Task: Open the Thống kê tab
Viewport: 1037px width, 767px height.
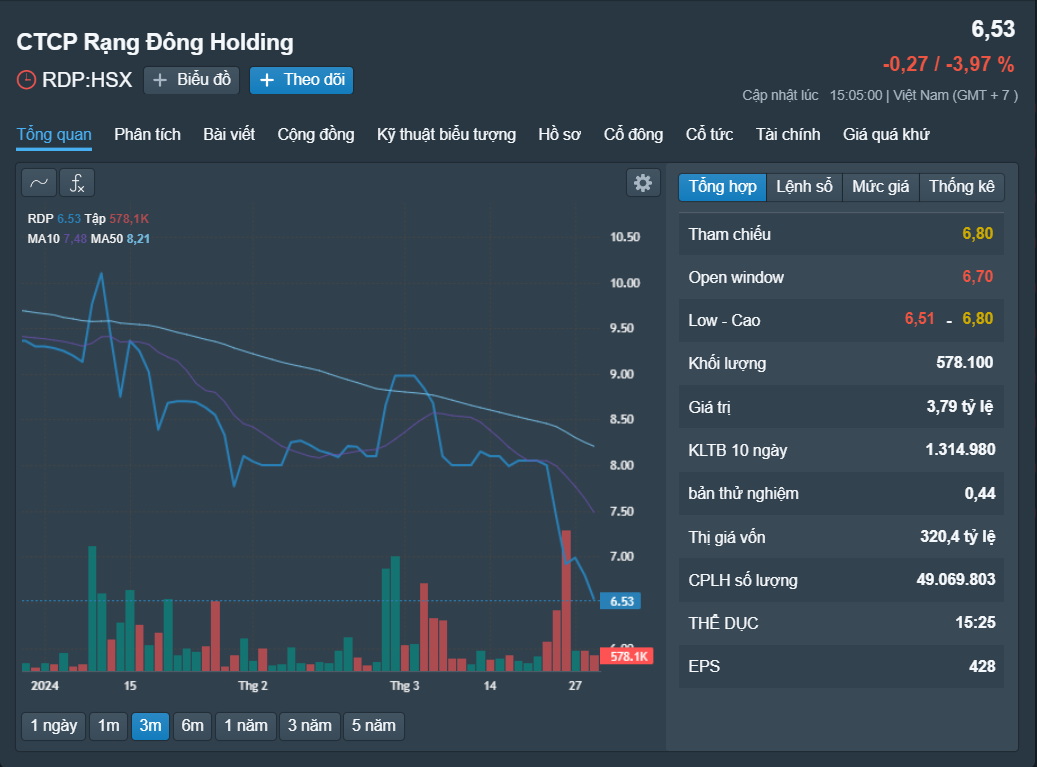Action: coord(962,187)
